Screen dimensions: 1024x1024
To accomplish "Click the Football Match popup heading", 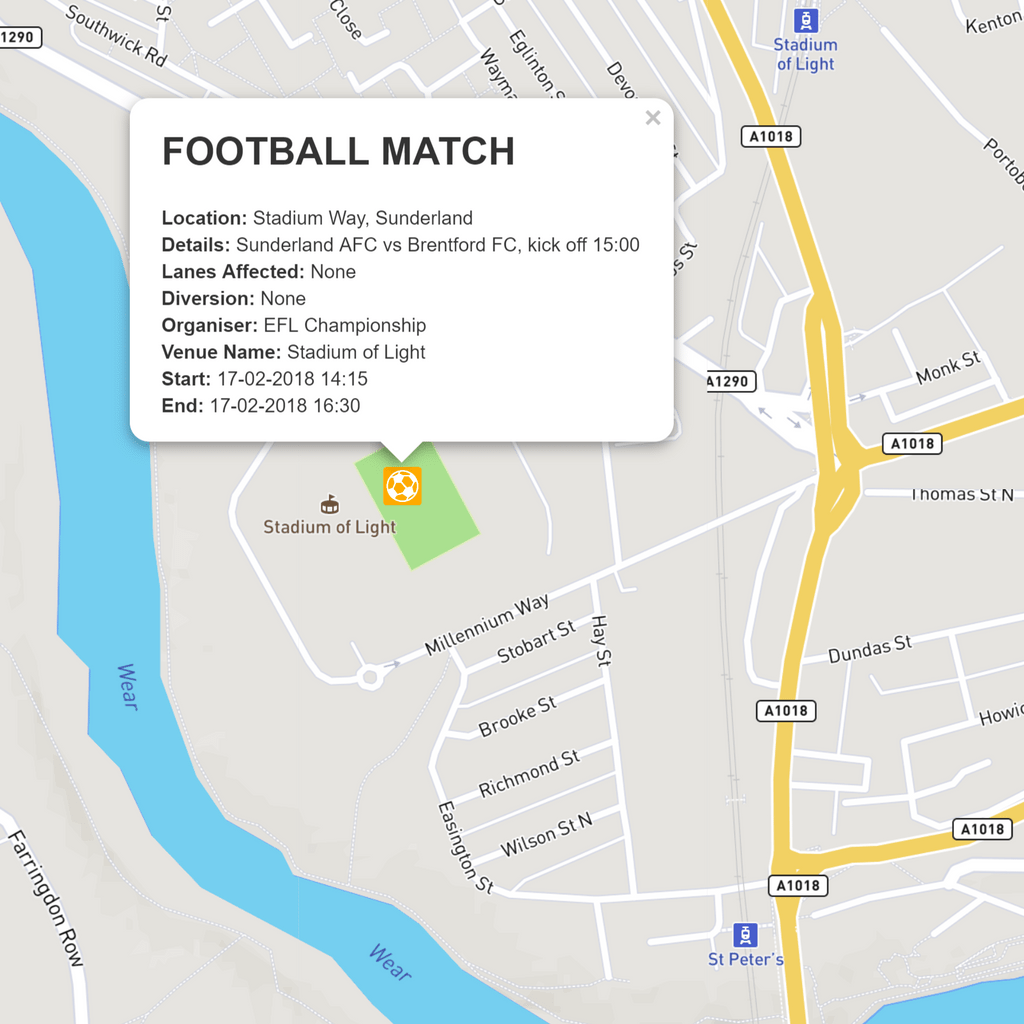I will (x=338, y=152).
